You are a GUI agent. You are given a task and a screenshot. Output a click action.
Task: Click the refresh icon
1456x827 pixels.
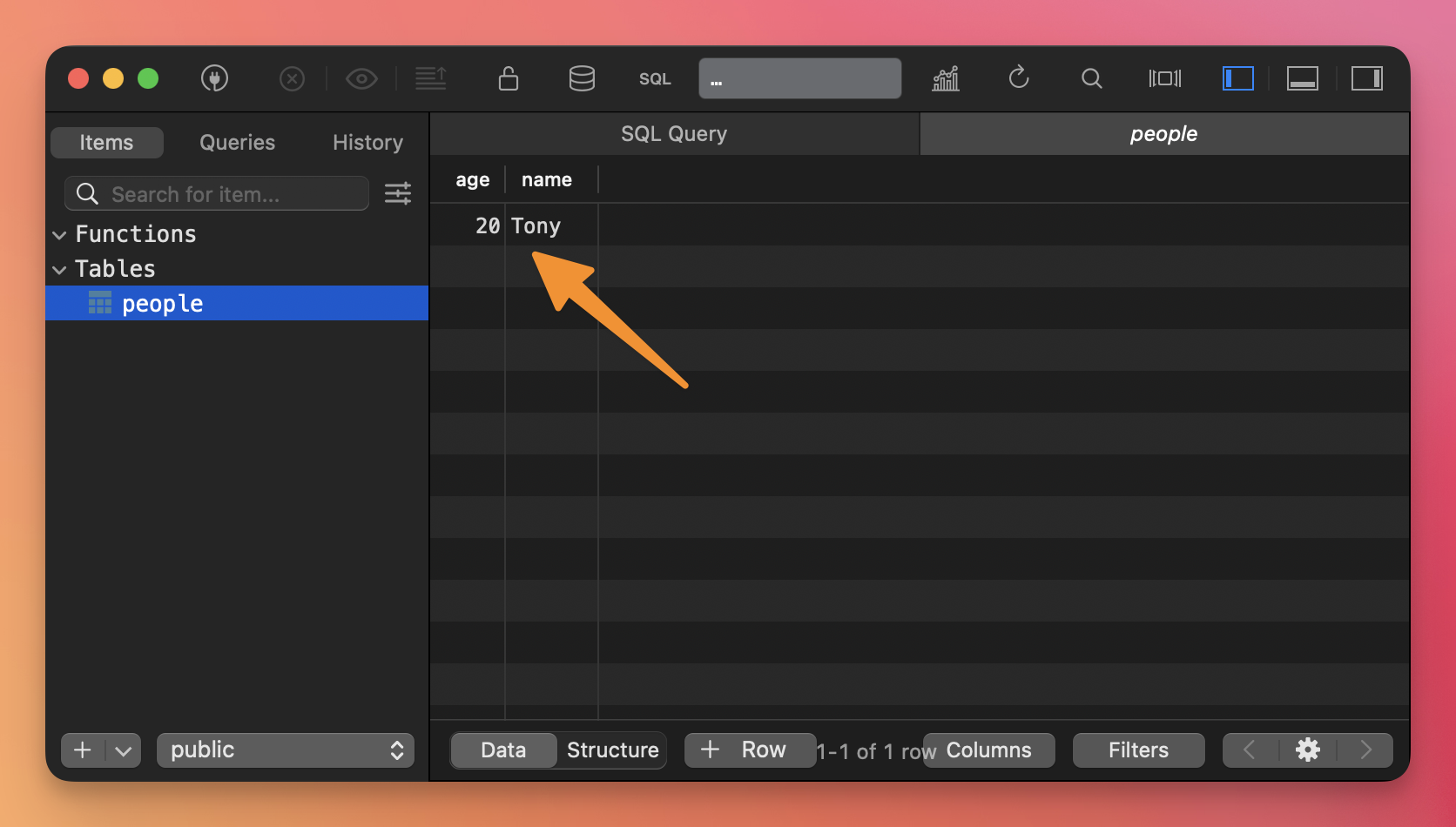click(x=1019, y=78)
